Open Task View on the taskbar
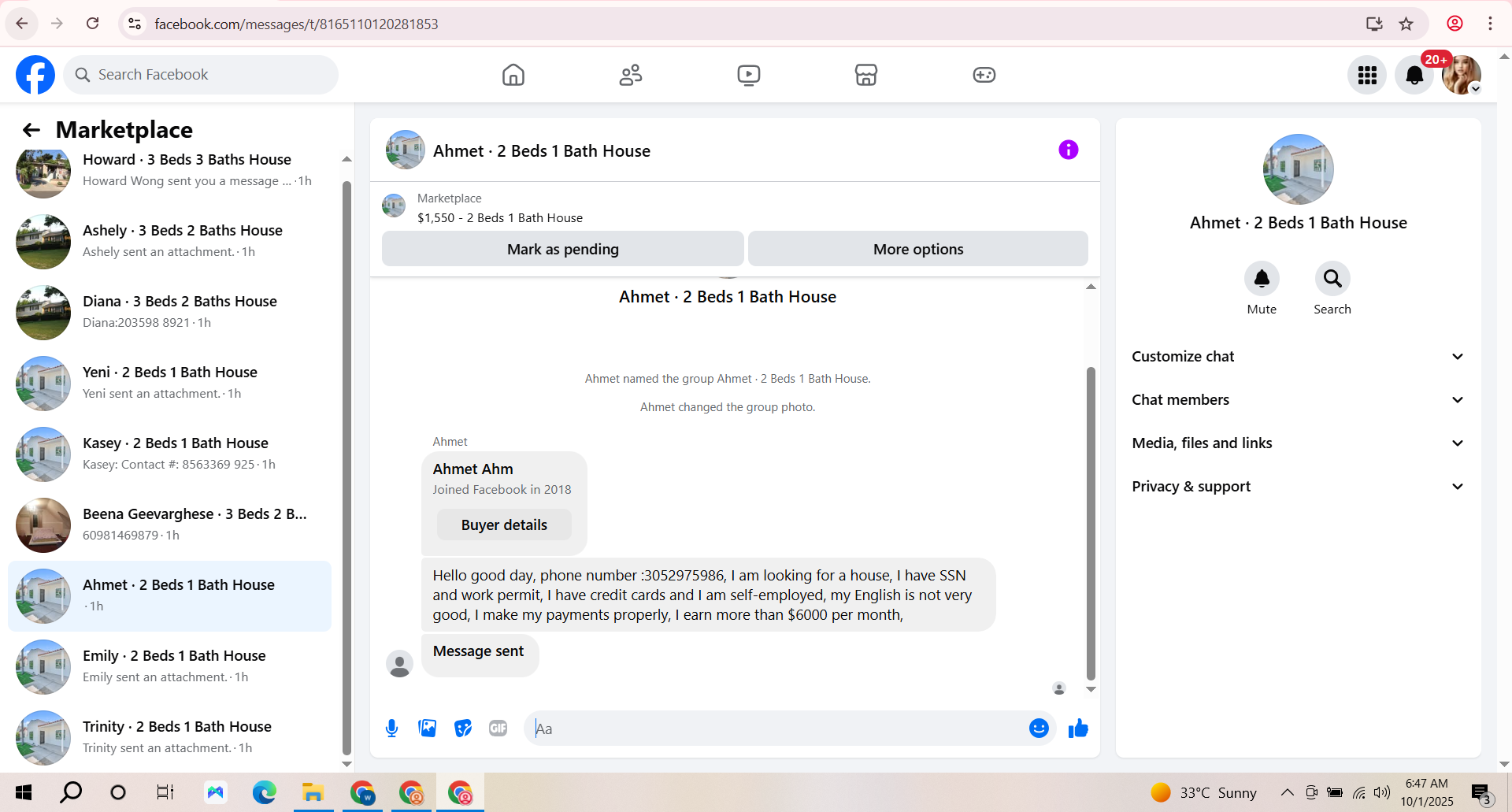Viewport: 1512px width, 812px height. tap(165, 792)
